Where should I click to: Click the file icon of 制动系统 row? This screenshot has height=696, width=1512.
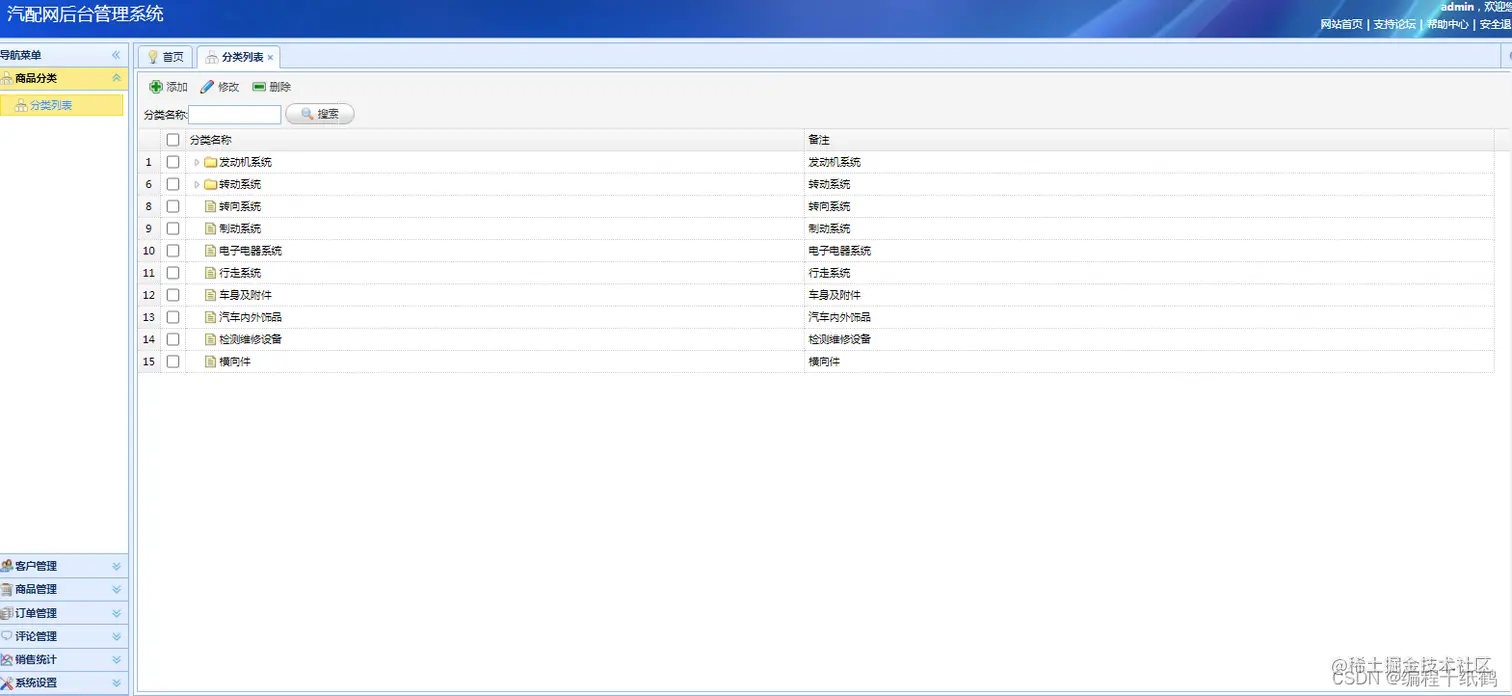210,228
